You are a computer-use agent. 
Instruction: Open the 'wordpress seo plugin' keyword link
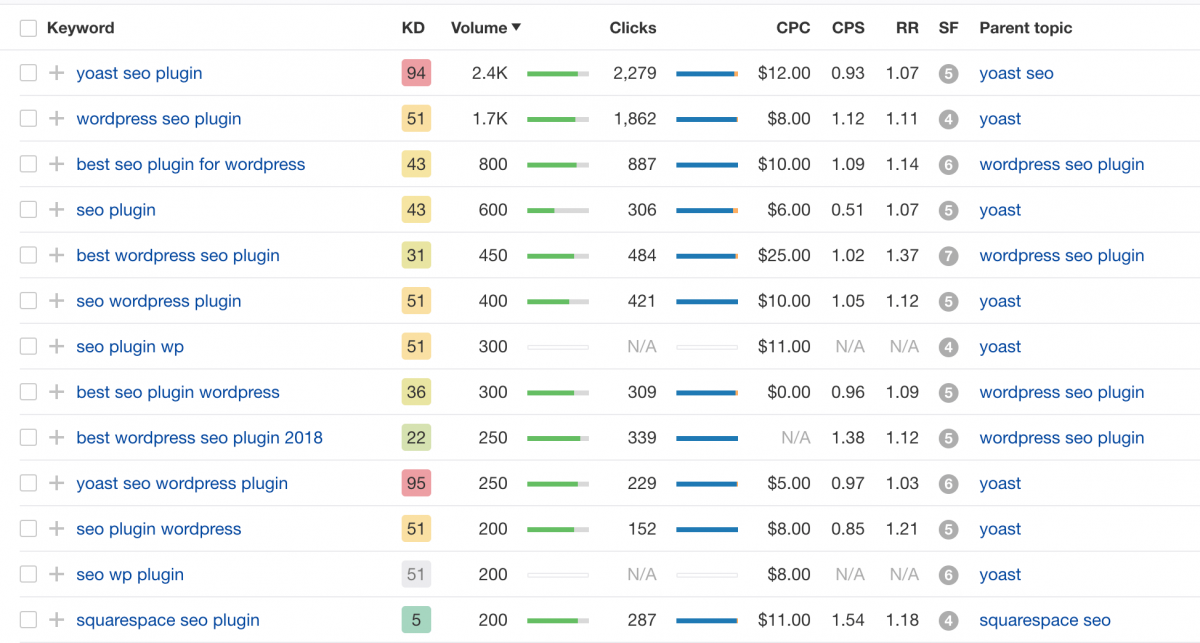[x=159, y=119]
